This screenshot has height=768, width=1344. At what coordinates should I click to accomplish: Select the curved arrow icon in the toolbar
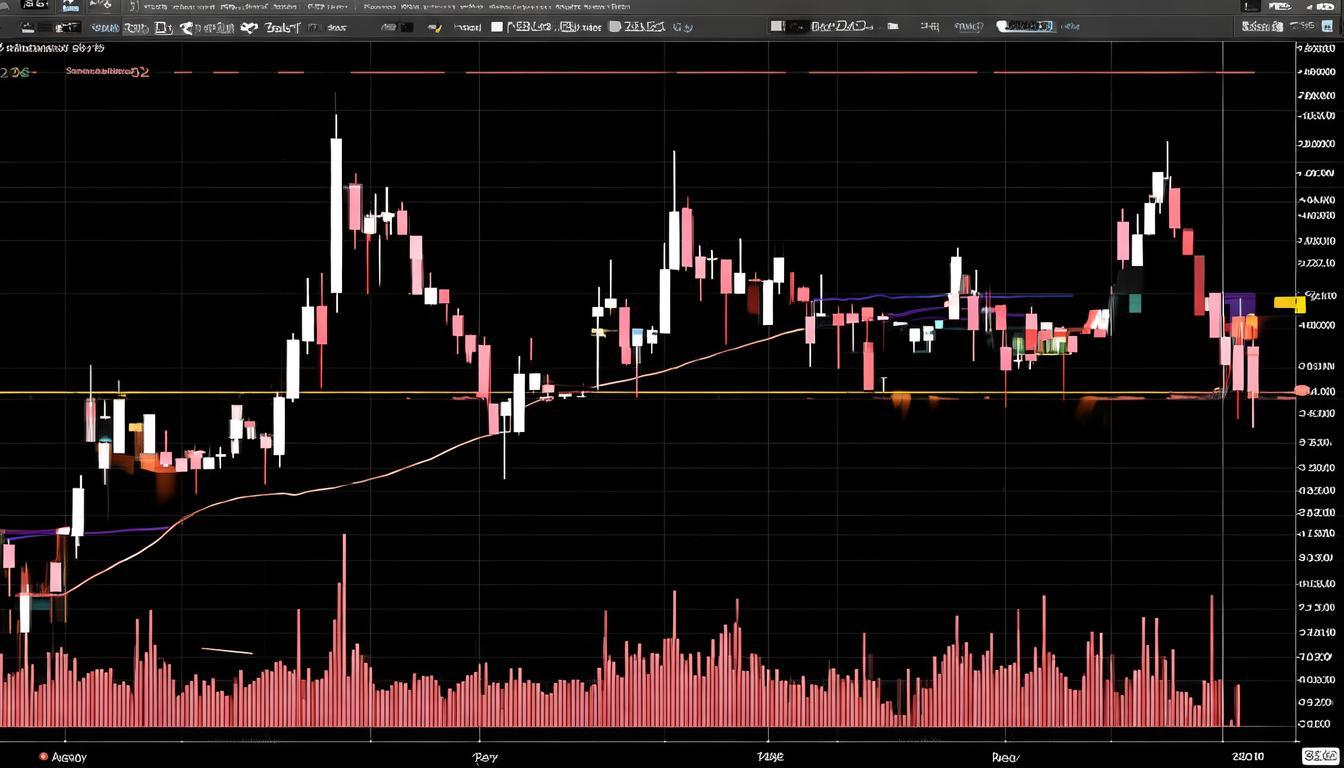[187, 28]
